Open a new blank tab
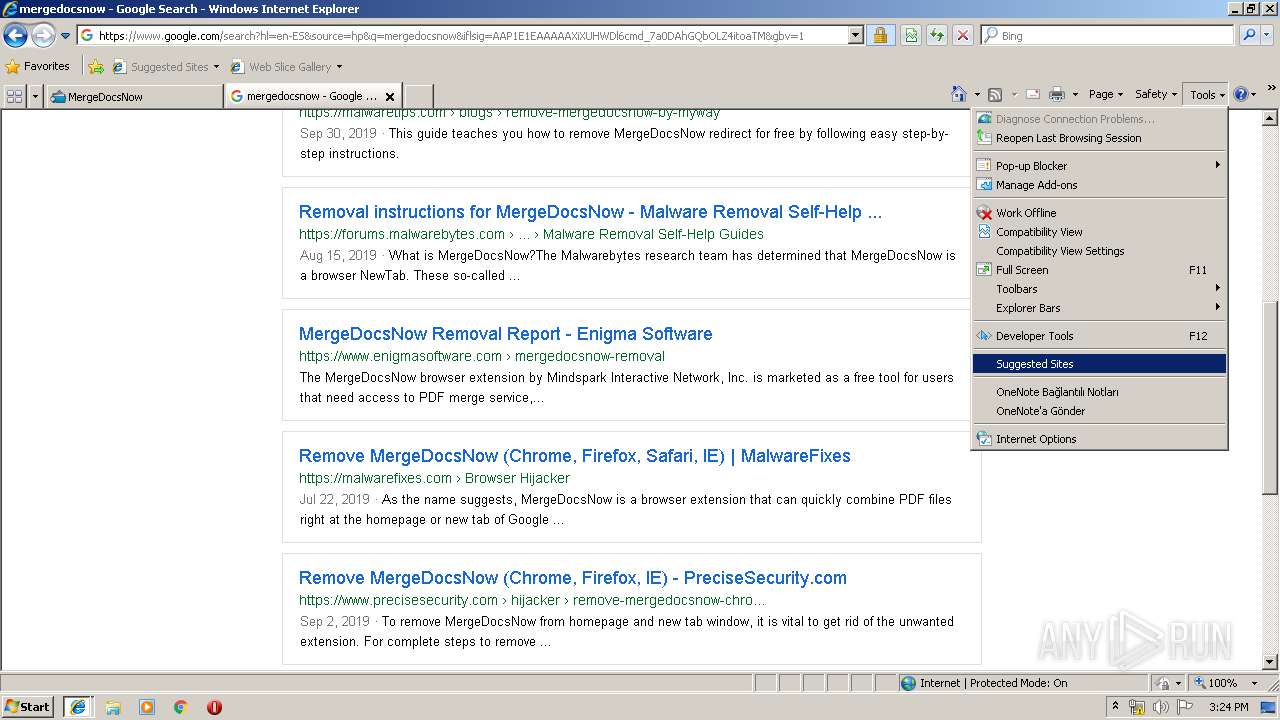The height and width of the screenshot is (720, 1280). (418, 96)
